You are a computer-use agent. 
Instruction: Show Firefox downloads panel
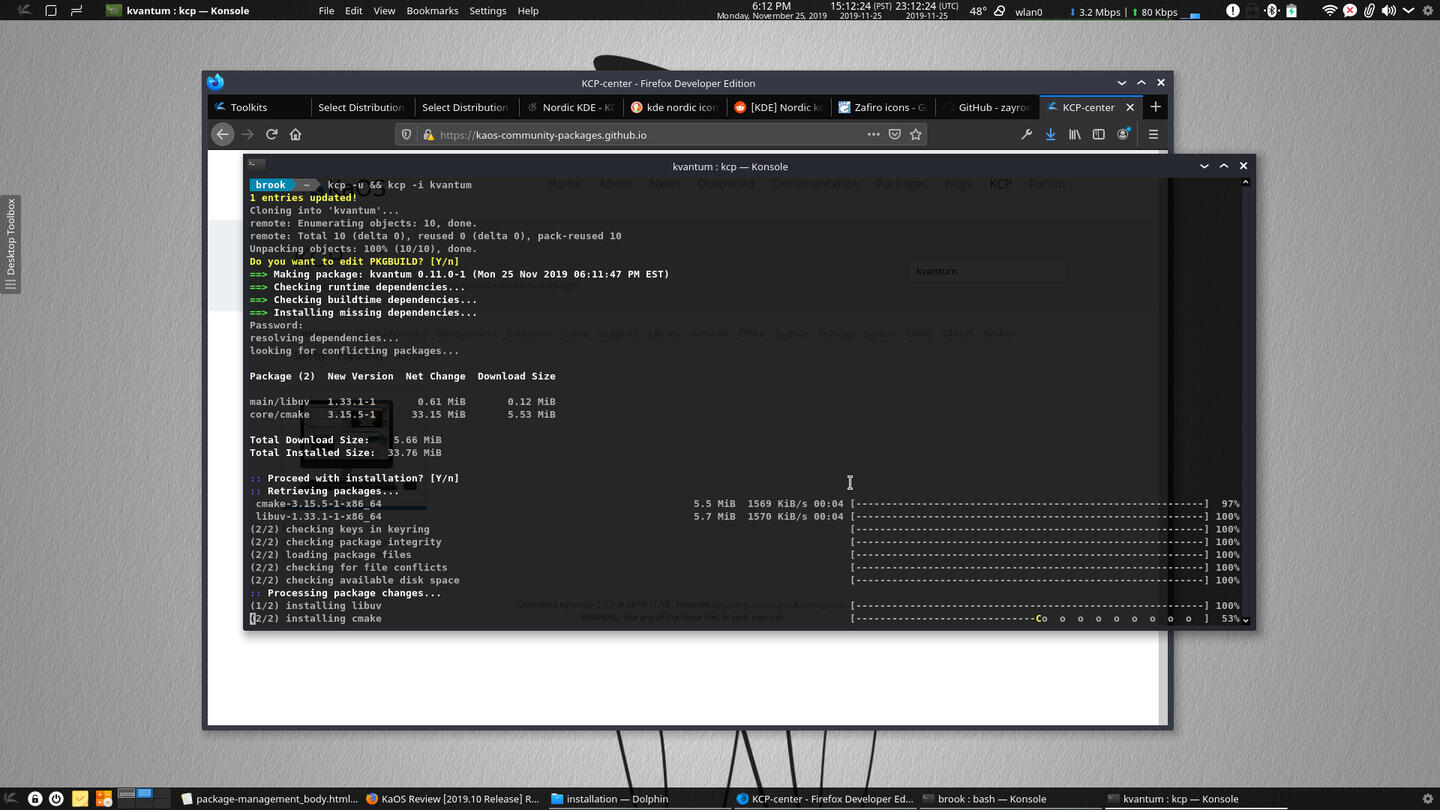(x=1050, y=134)
